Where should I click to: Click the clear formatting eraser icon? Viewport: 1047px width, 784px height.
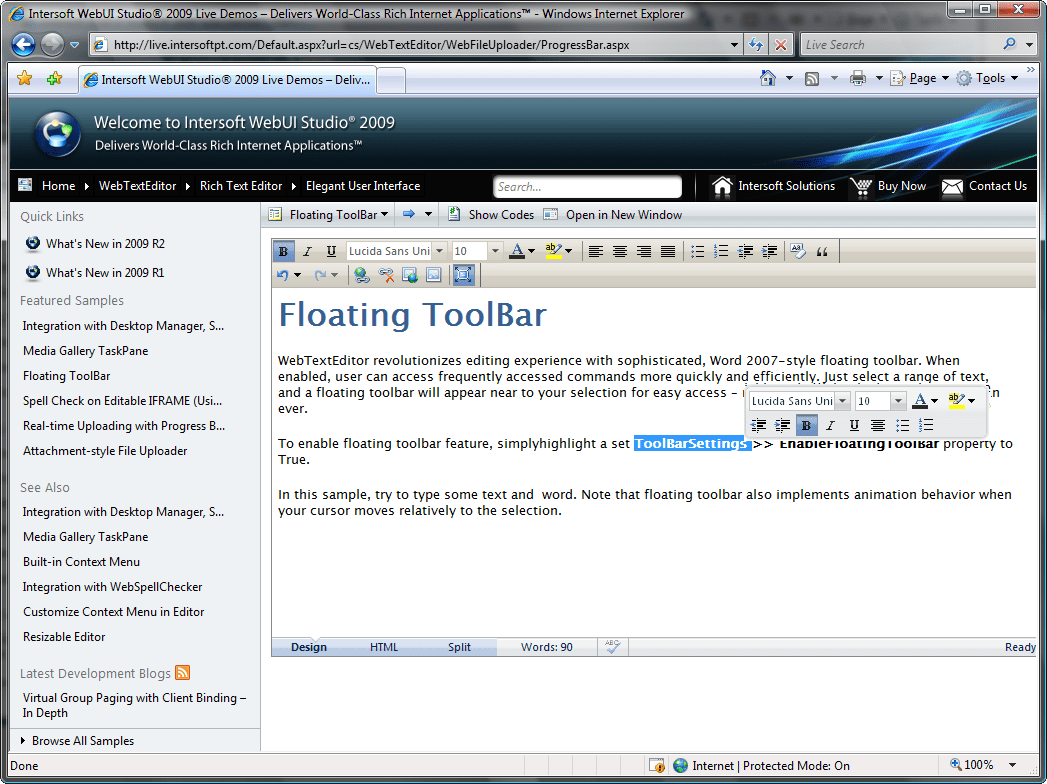tap(798, 252)
